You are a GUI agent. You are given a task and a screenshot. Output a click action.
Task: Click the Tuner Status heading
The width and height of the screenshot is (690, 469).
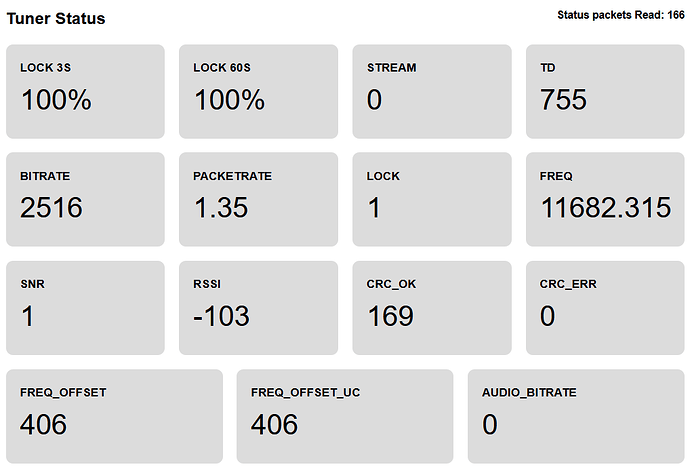coord(56,19)
